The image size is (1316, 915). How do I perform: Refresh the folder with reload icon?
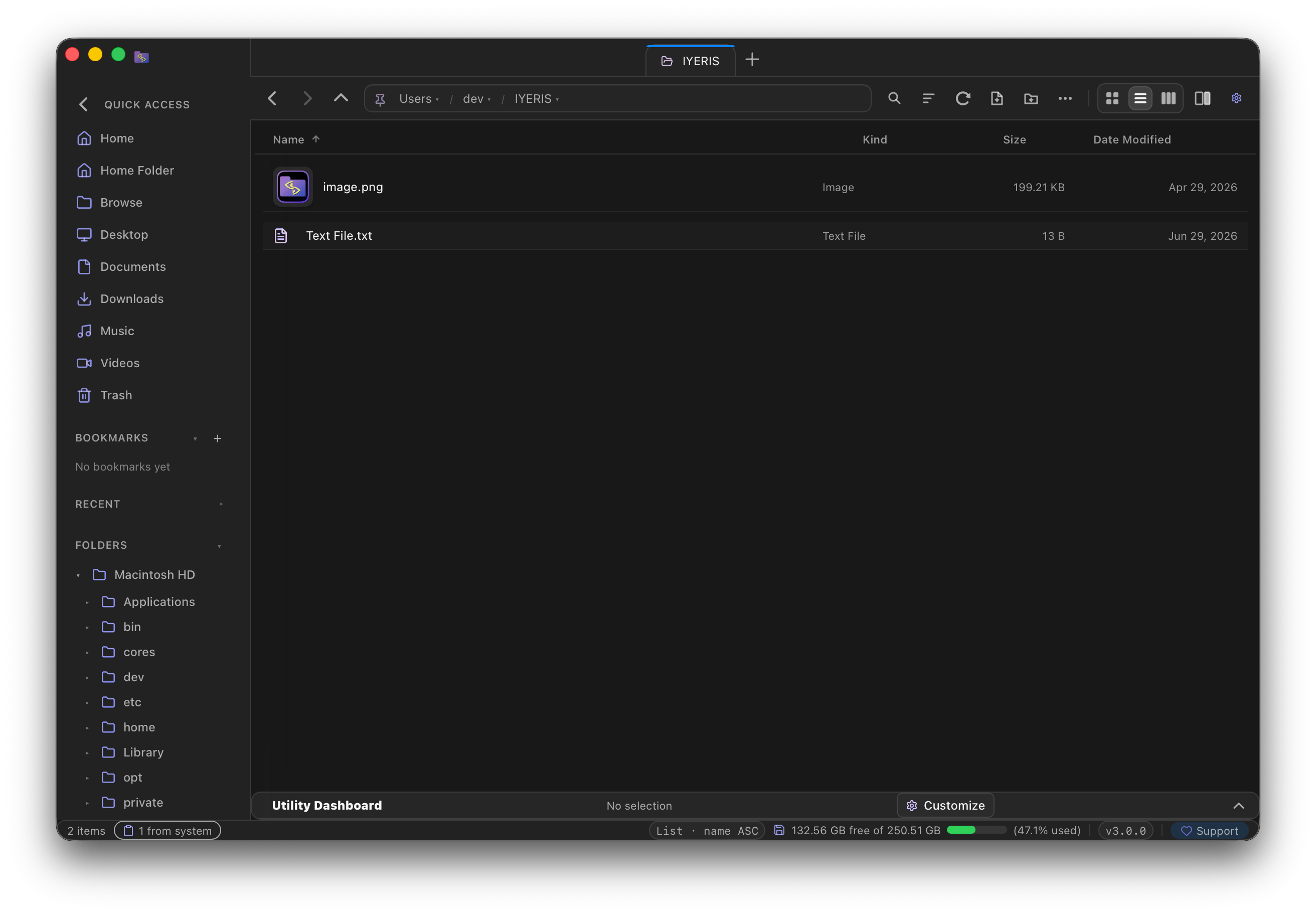962,99
